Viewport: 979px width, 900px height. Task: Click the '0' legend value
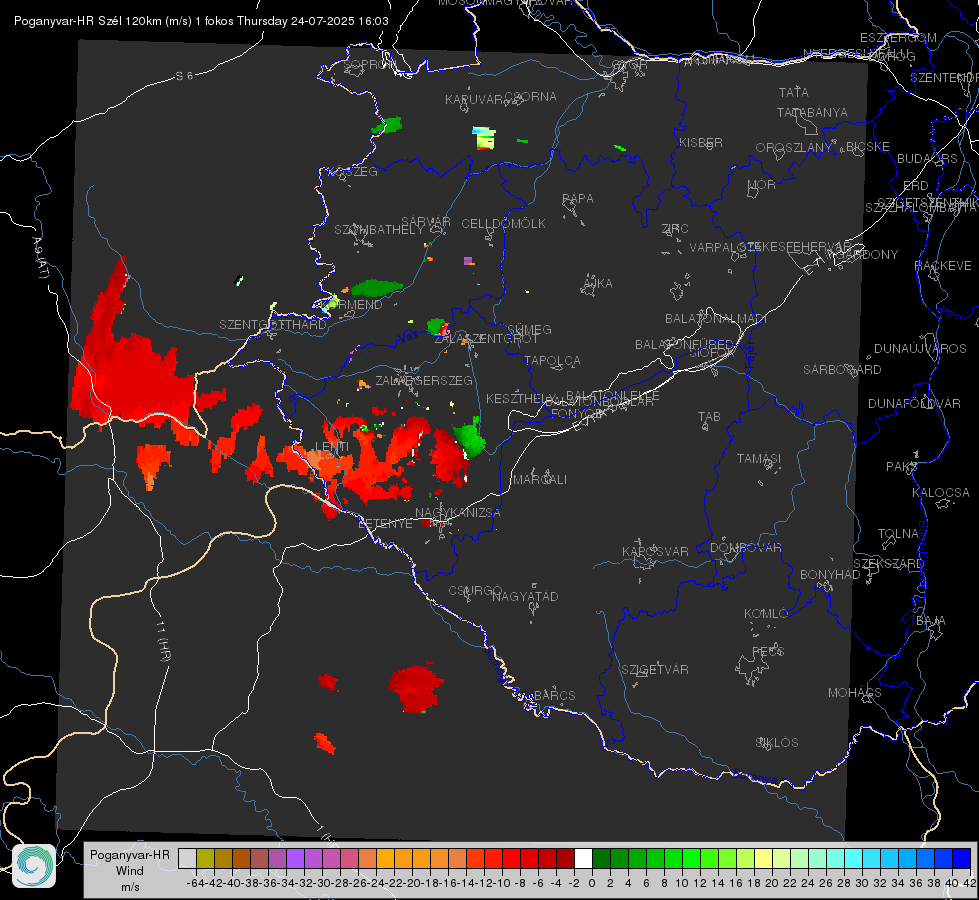[x=592, y=883]
